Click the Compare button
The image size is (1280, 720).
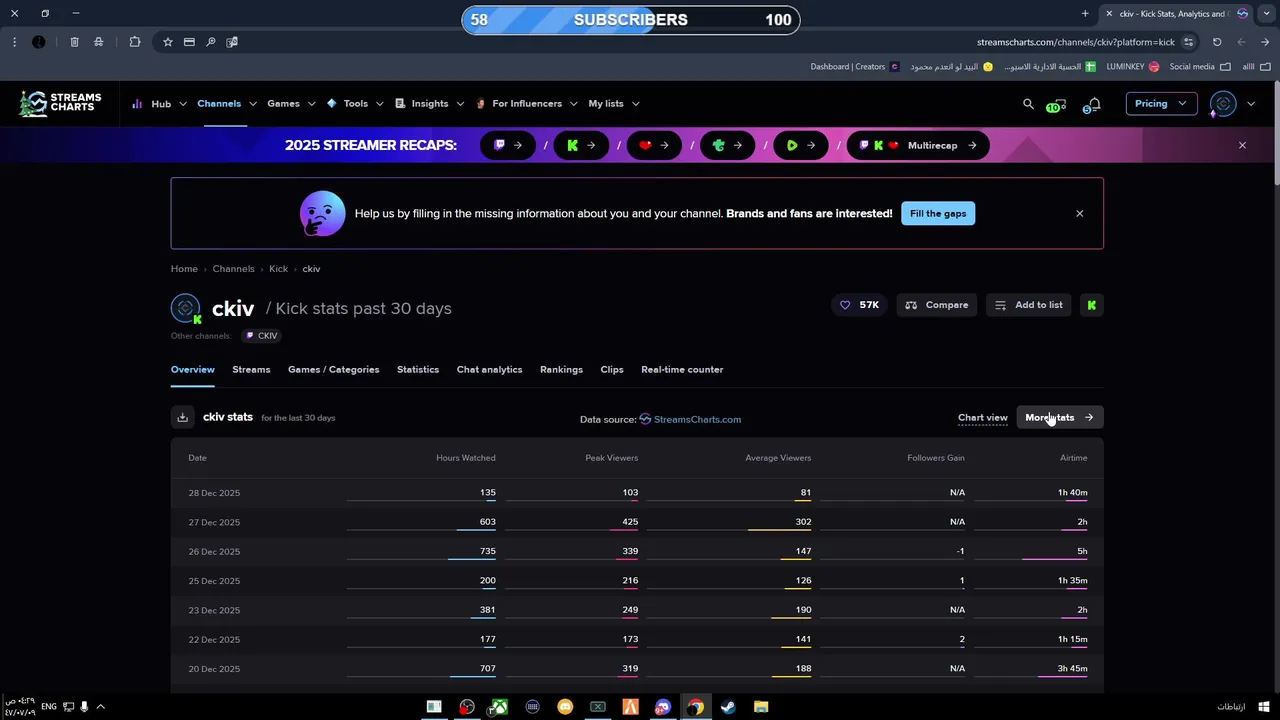(x=937, y=305)
